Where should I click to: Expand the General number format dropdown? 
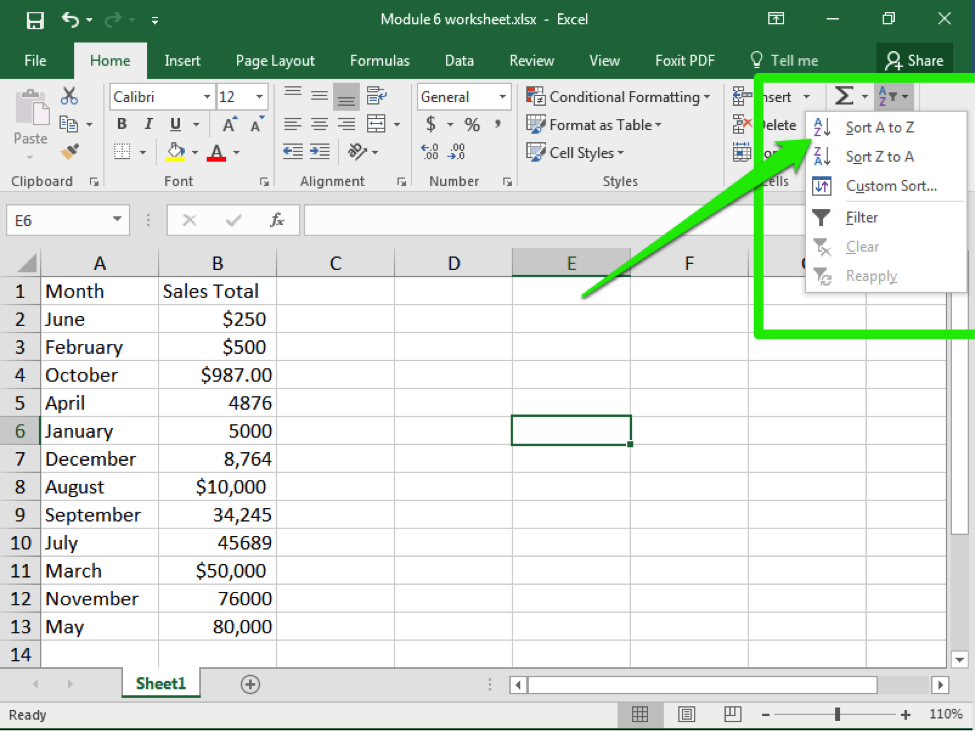click(x=502, y=97)
